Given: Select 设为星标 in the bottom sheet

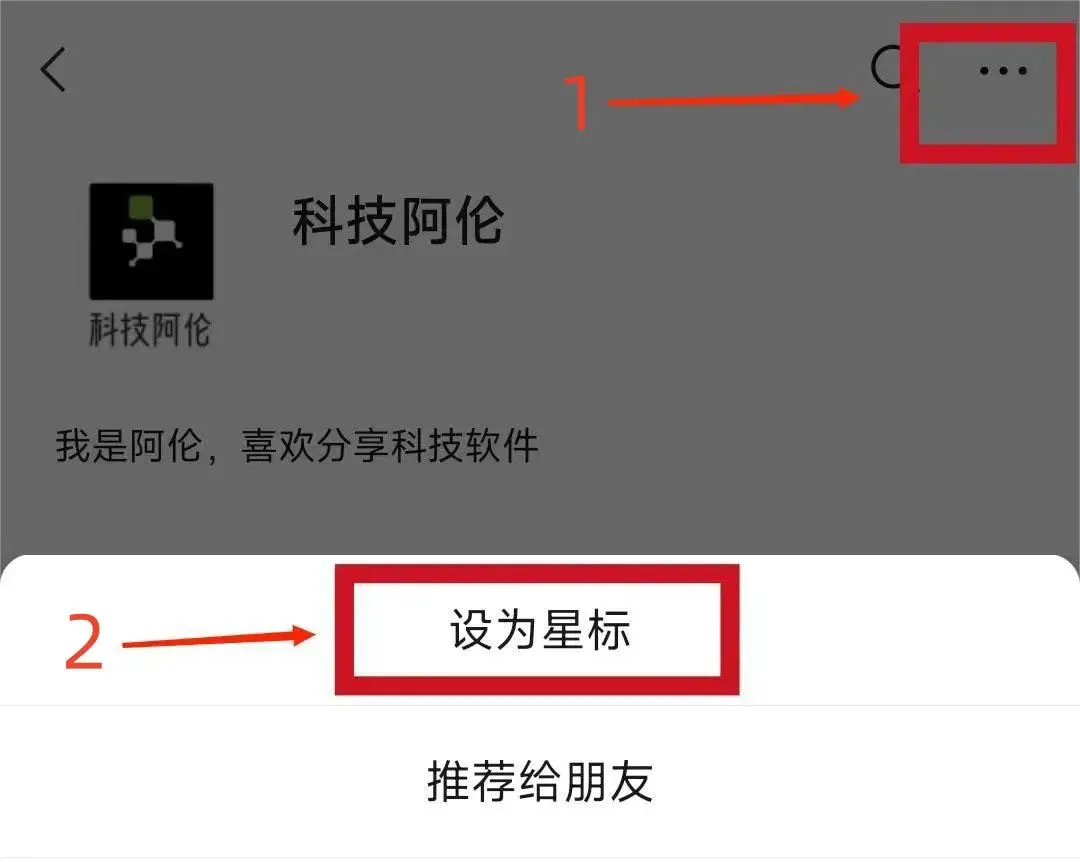Looking at the screenshot, I should click(x=540, y=630).
